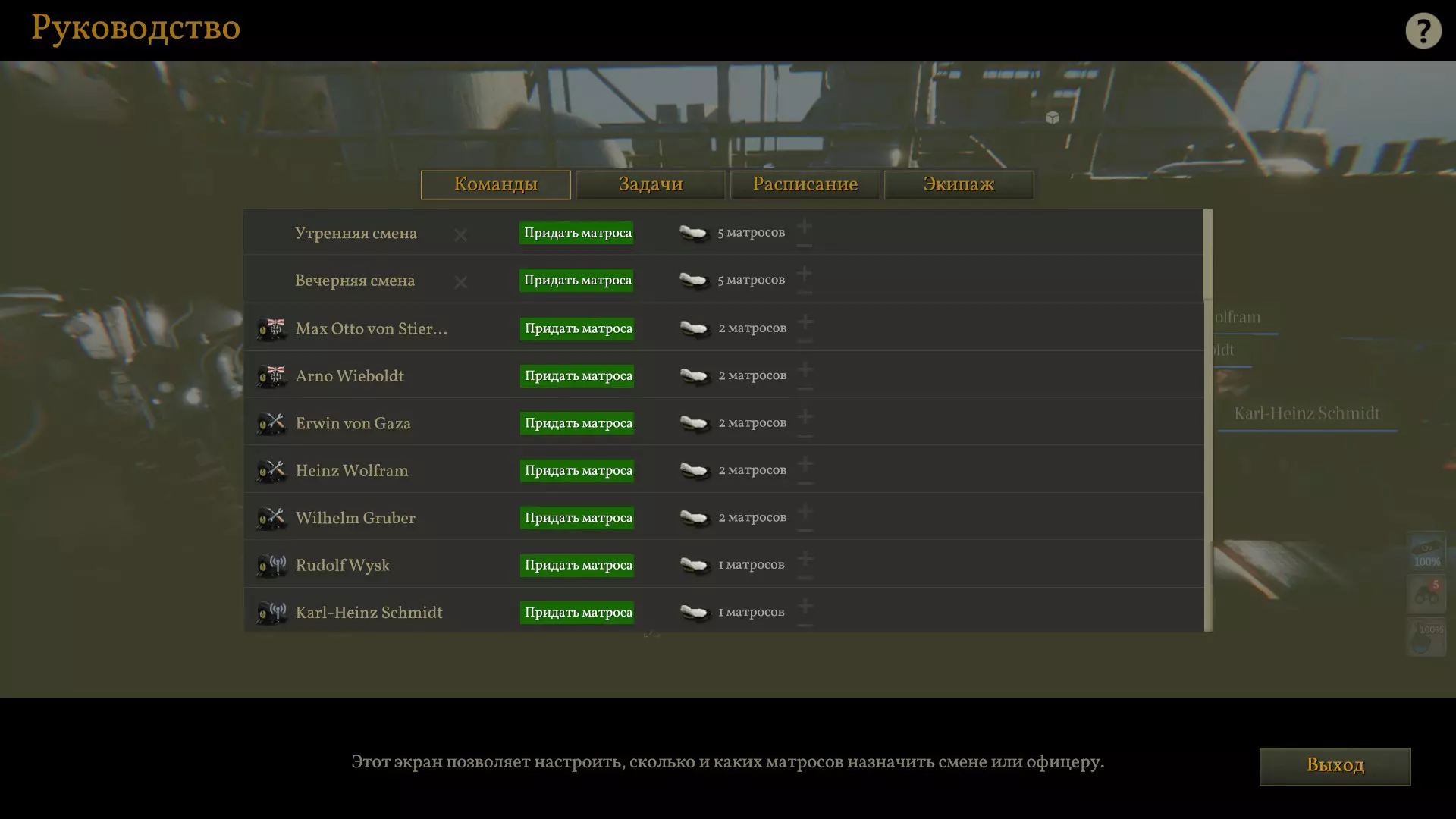Switch to the Задачи tab
The height and width of the screenshot is (819, 1456).
click(x=650, y=184)
